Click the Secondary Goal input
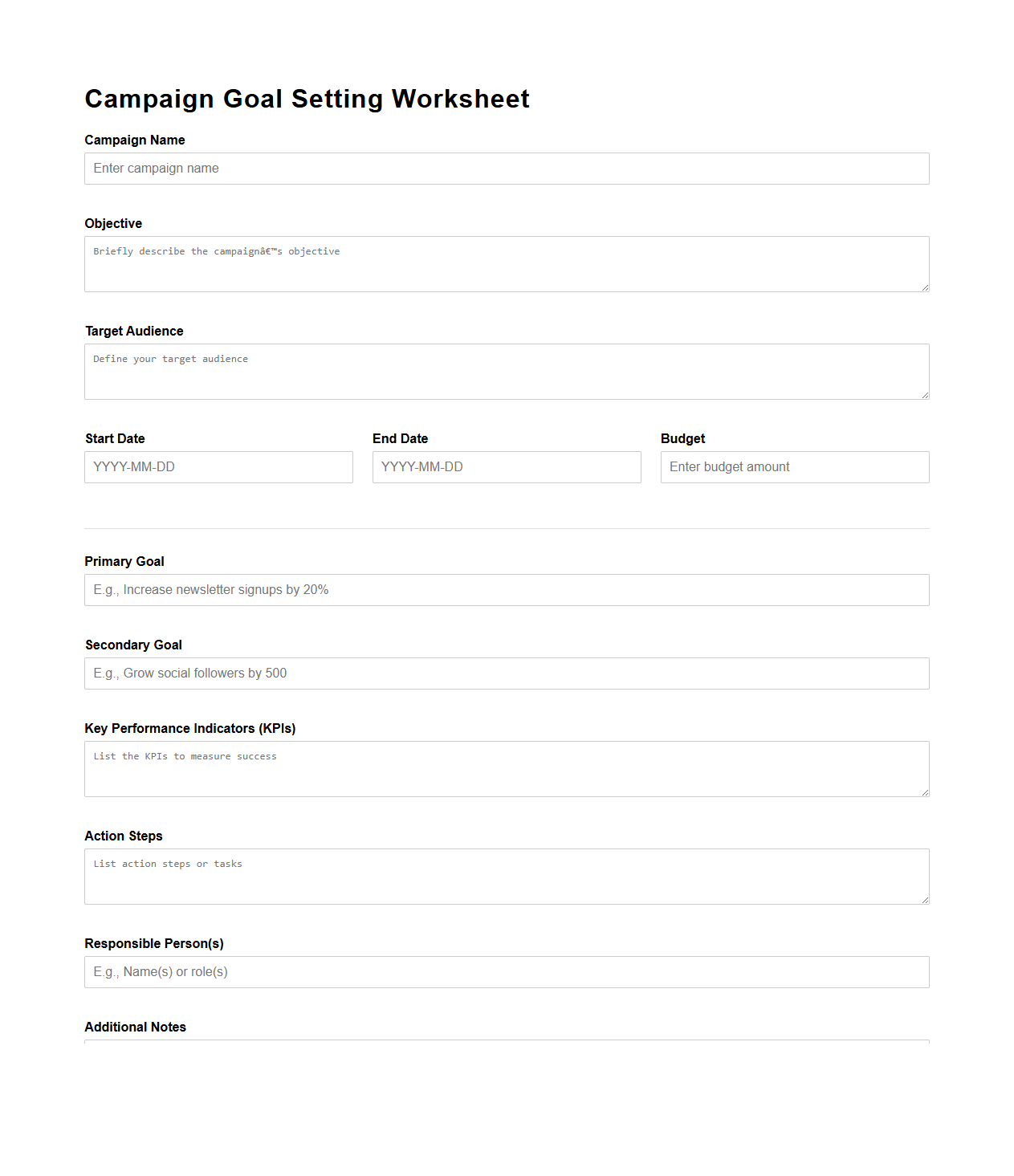The width and height of the screenshot is (1014, 1176). click(x=506, y=673)
